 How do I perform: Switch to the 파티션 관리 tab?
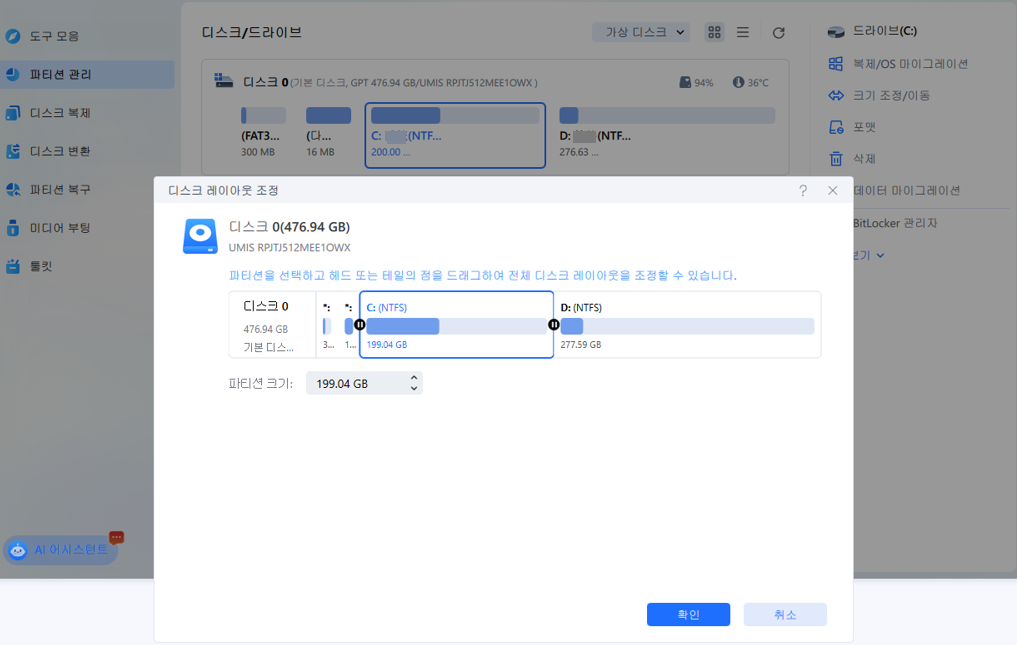tap(57, 73)
